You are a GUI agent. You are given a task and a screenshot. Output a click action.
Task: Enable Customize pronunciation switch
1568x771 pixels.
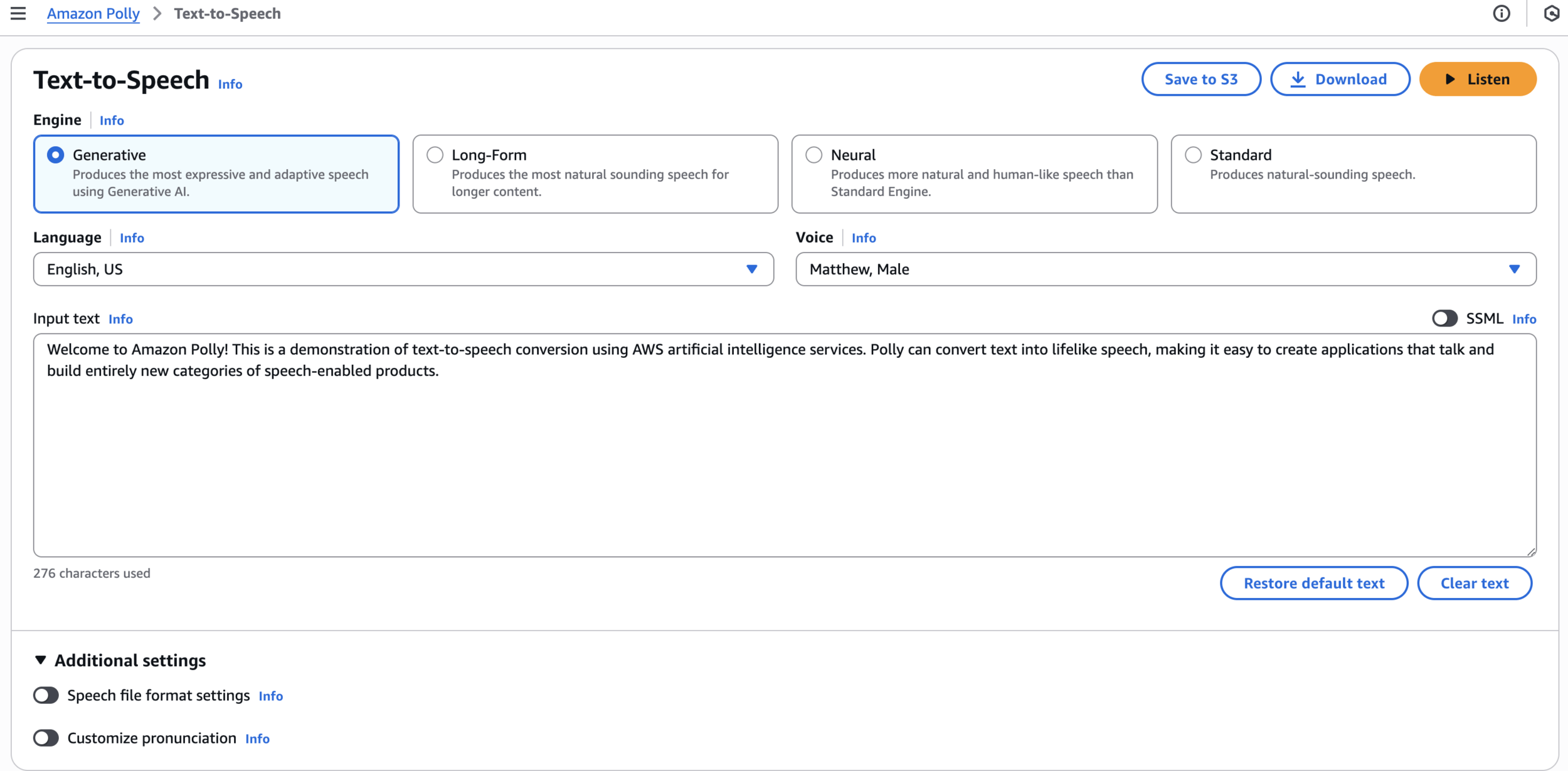tap(46, 738)
